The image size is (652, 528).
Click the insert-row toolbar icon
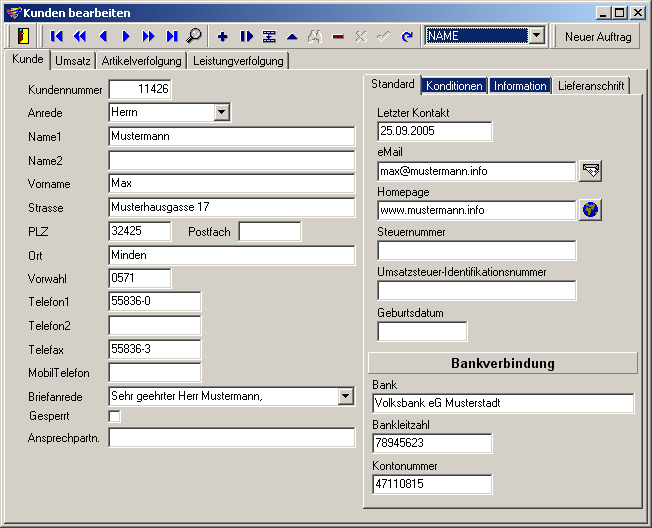coord(269,37)
